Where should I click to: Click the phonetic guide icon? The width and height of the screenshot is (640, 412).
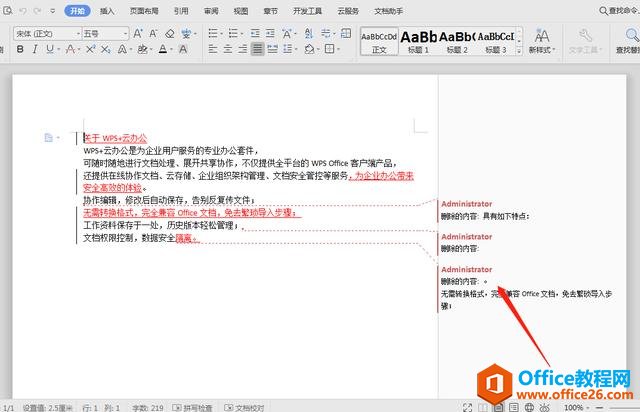[x=186, y=33]
